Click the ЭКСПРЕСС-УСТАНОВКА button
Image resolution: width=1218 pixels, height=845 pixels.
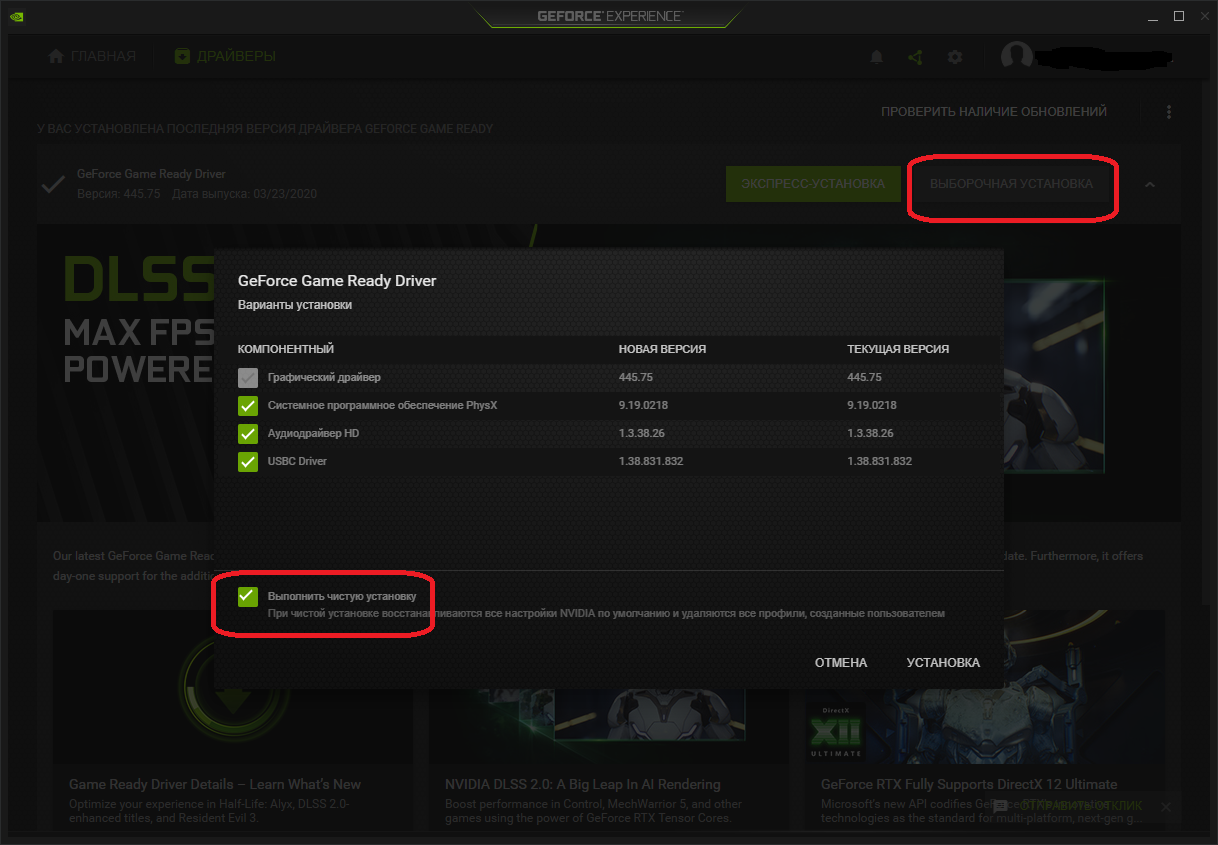tap(812, 184)
